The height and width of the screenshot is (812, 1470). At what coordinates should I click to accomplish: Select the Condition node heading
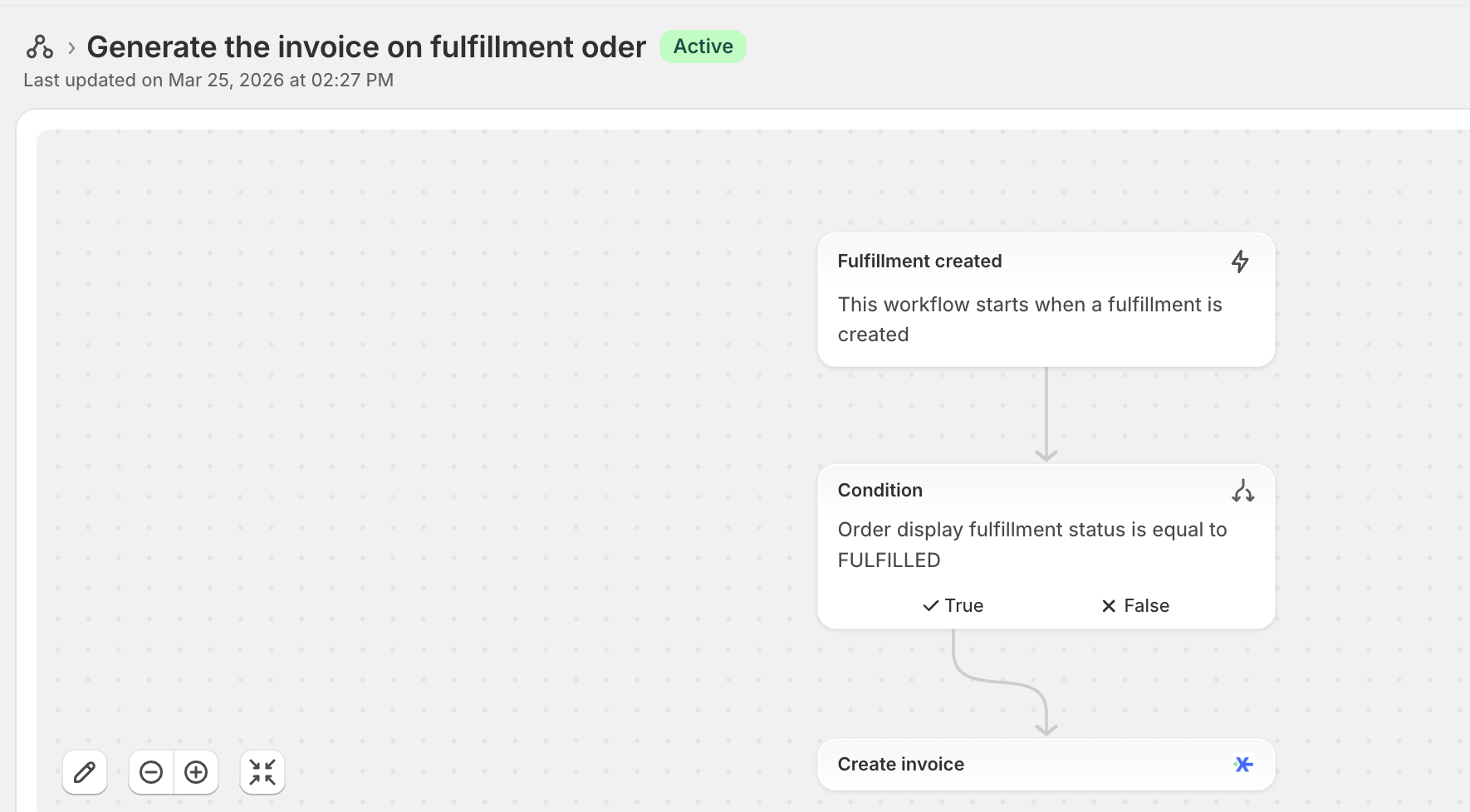tap(880, 491)
